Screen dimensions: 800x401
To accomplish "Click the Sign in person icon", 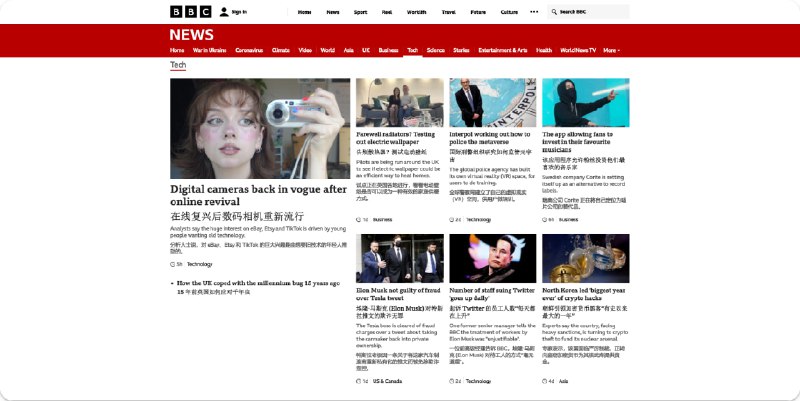I will (x=222, y=12).
